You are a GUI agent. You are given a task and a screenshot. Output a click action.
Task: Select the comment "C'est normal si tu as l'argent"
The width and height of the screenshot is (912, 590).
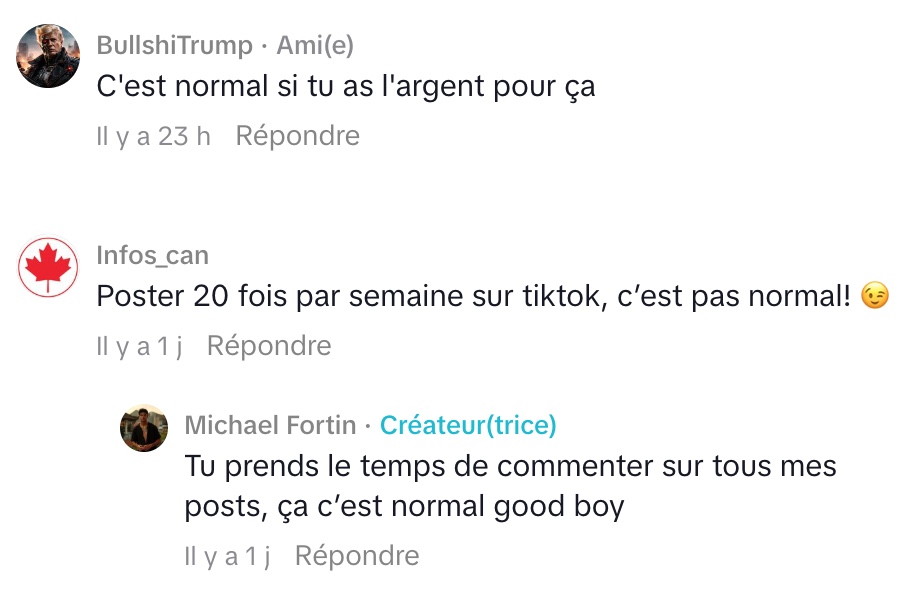coord(345,87)
